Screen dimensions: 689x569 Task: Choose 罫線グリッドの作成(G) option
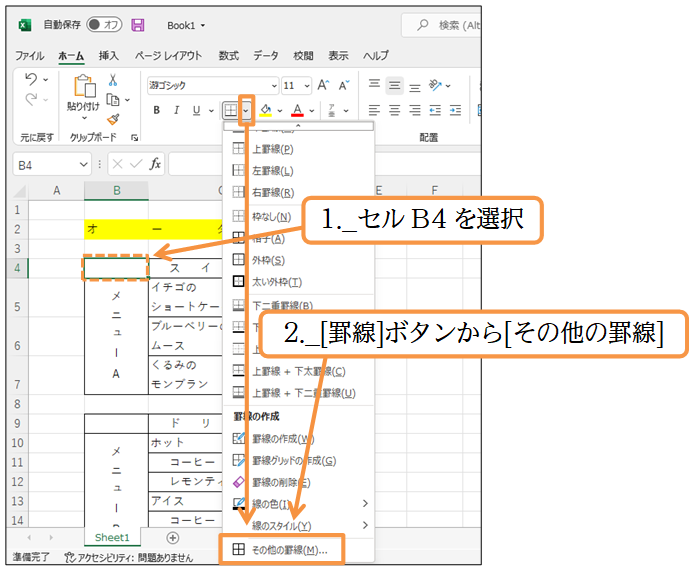point(298,460)
